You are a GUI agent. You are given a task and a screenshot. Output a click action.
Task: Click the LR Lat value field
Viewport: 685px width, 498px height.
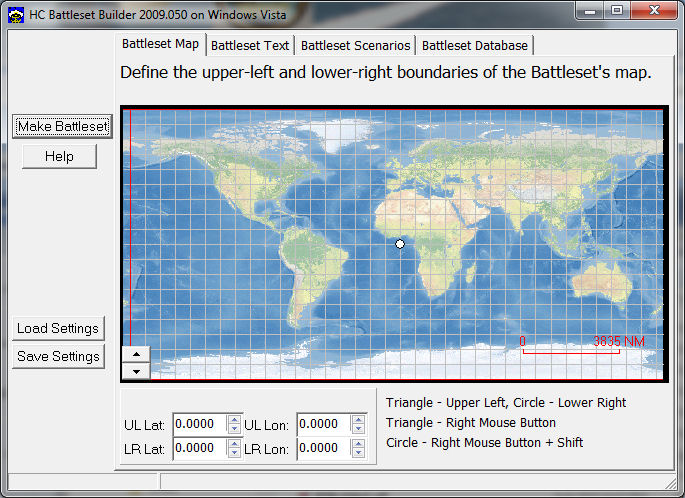coord(200,448)
